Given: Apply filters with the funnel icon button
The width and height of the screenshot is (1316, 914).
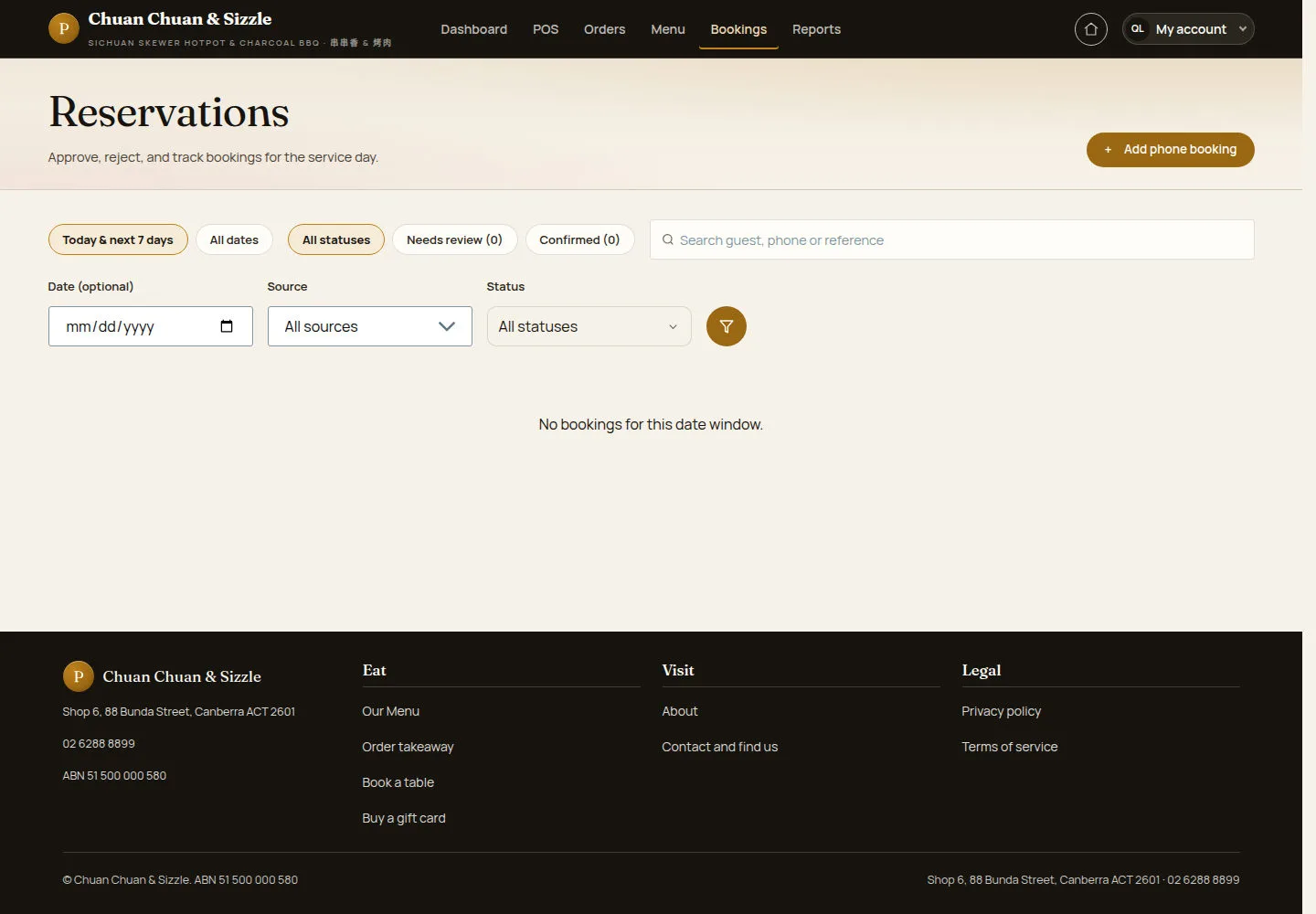Looking at the screenshot, I should pos(727,326).
